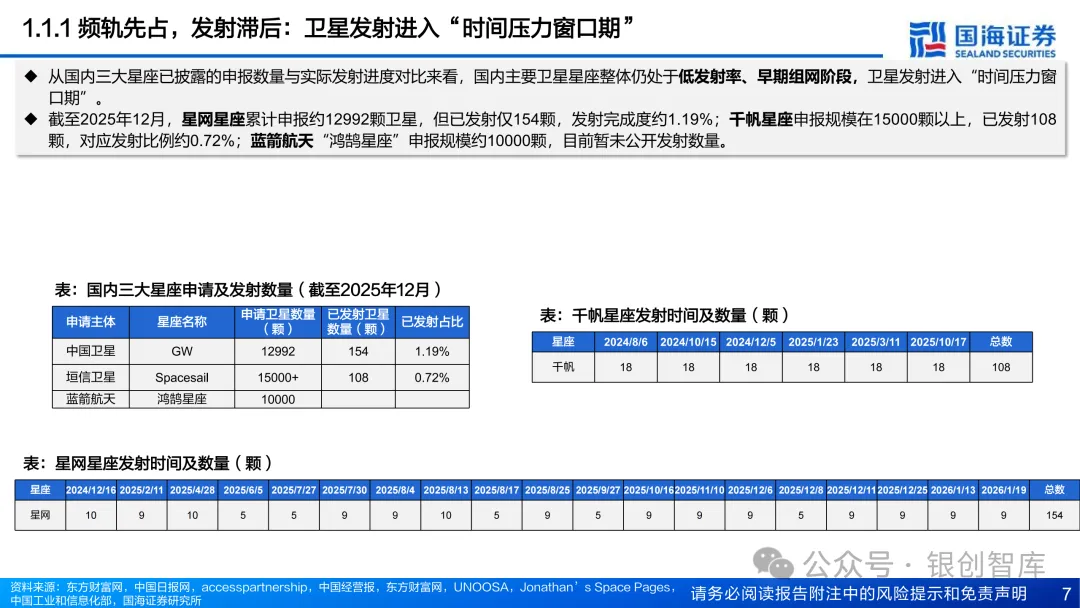Screen dimensions: 1080x608
Task: Select the 9 value under 2026/1/13
Action: pyautogui.click(x=953, y=515)
